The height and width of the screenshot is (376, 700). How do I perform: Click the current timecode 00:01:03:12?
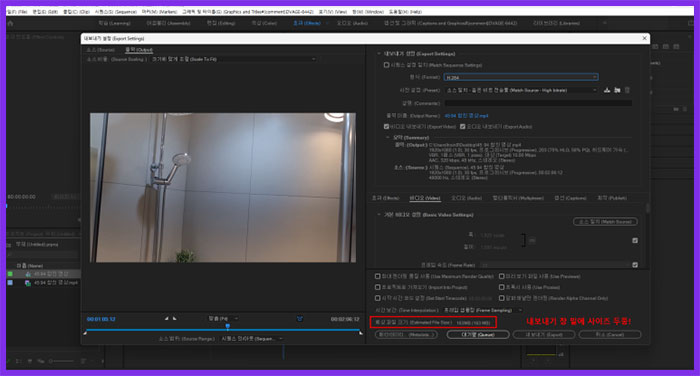point(101,319)
